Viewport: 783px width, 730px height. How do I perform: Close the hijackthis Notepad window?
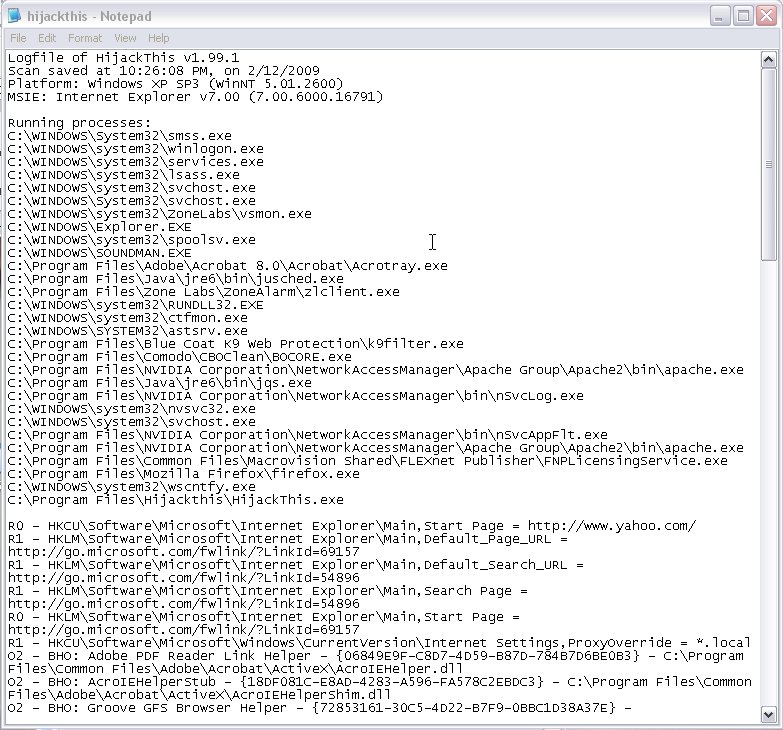[767, 16]
